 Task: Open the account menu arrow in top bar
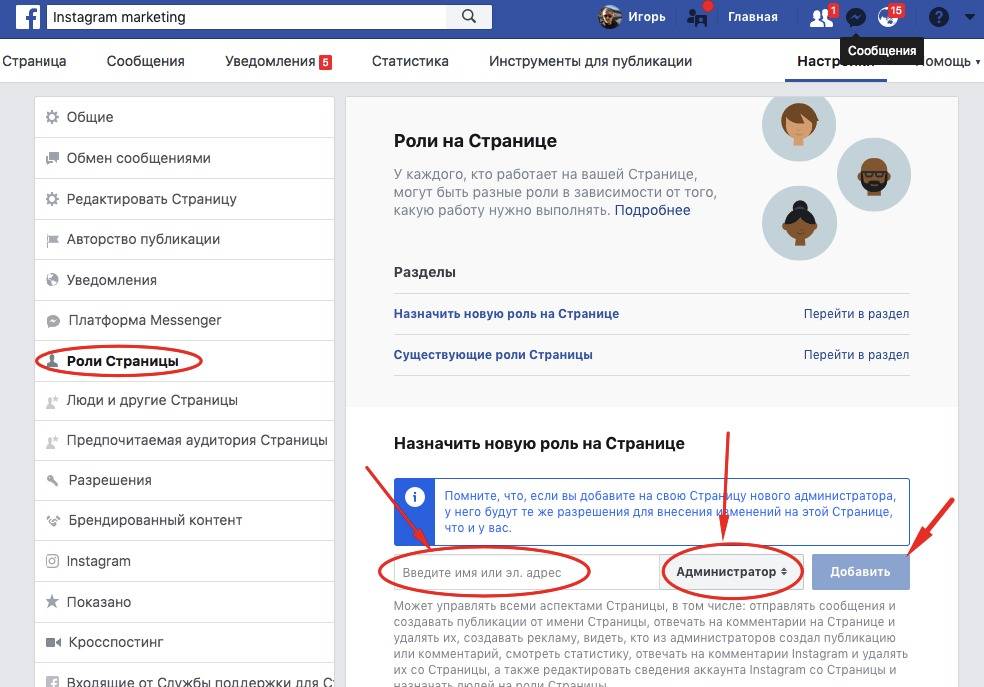coord(970,17)
